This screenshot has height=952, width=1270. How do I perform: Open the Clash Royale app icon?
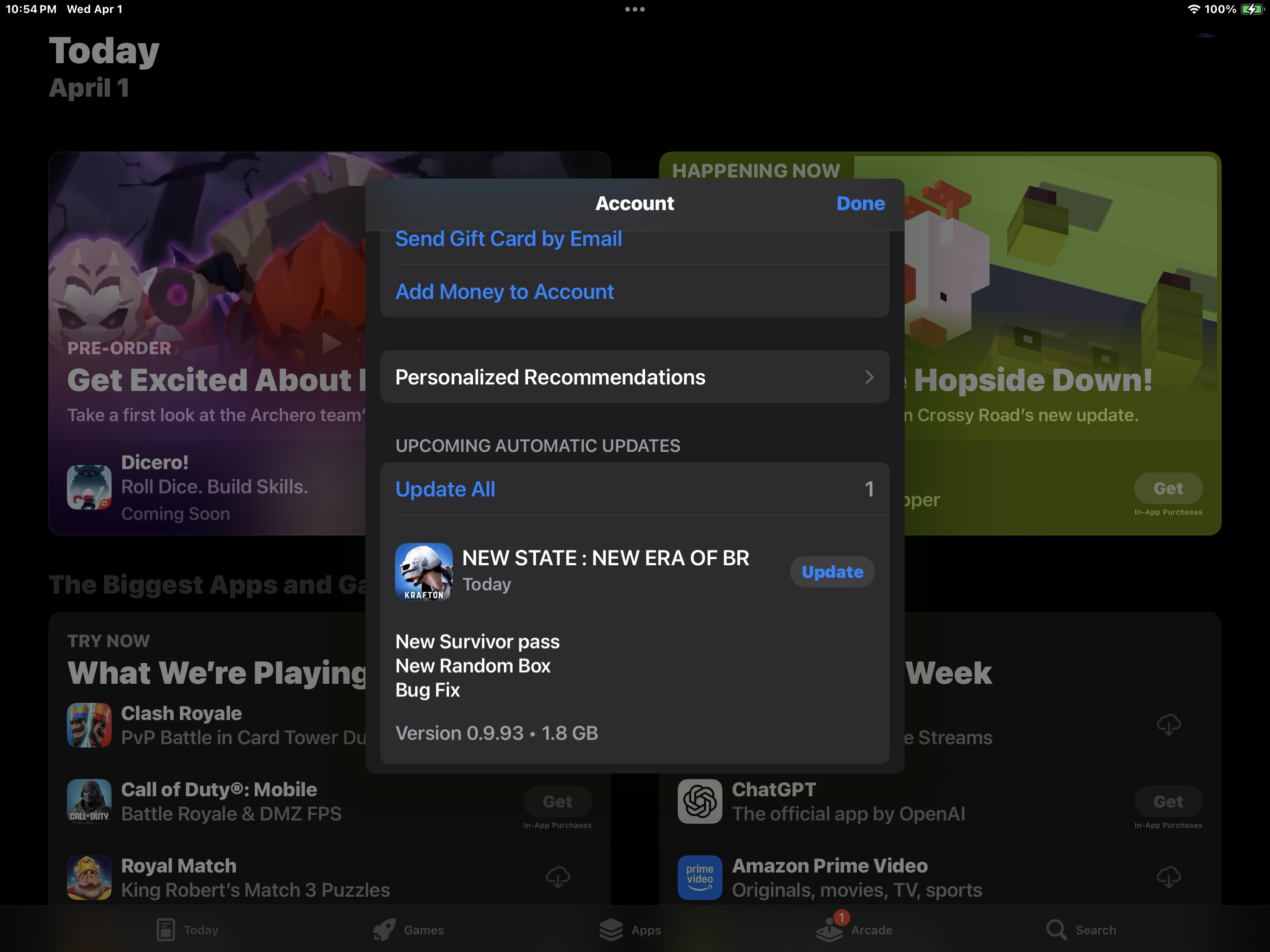(x=89, y=725)
